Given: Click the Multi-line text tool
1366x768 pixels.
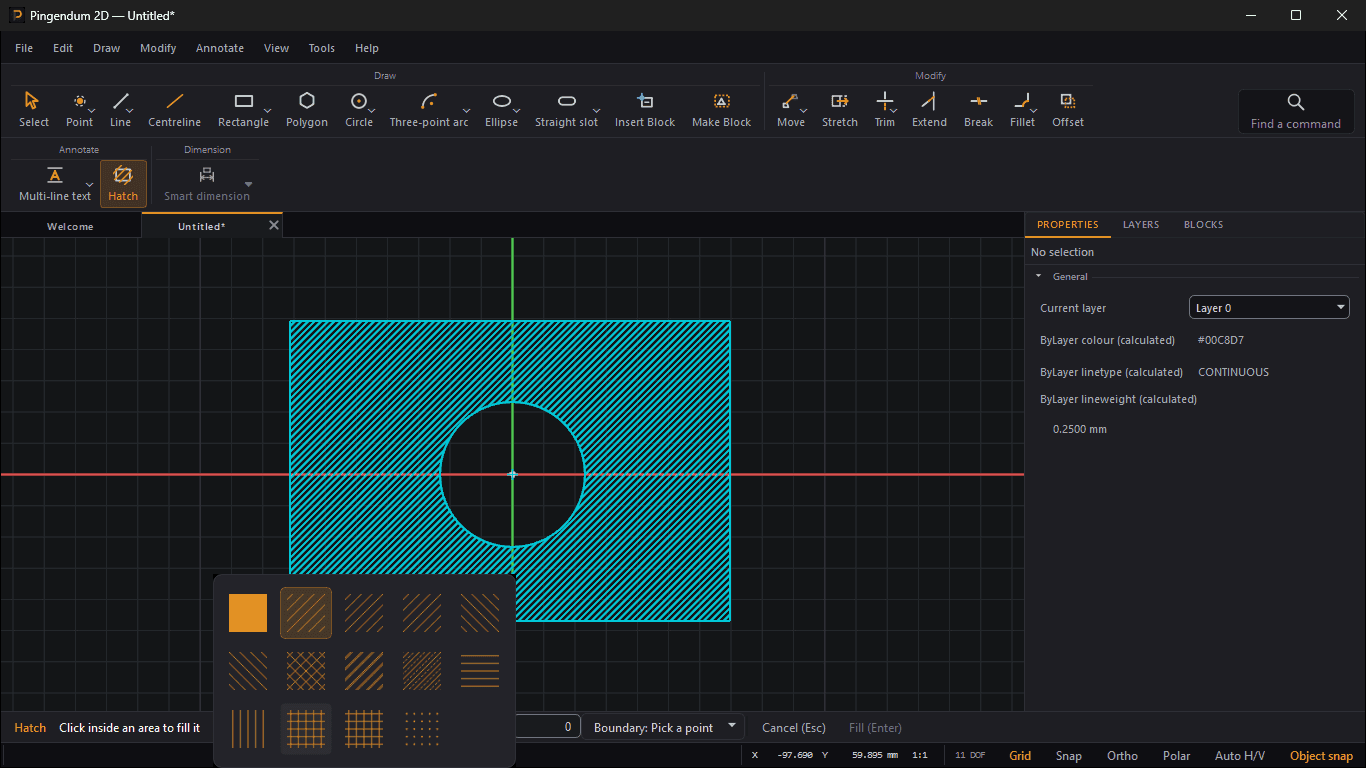Looking at the screenshot, I should [x=55, y=184].
